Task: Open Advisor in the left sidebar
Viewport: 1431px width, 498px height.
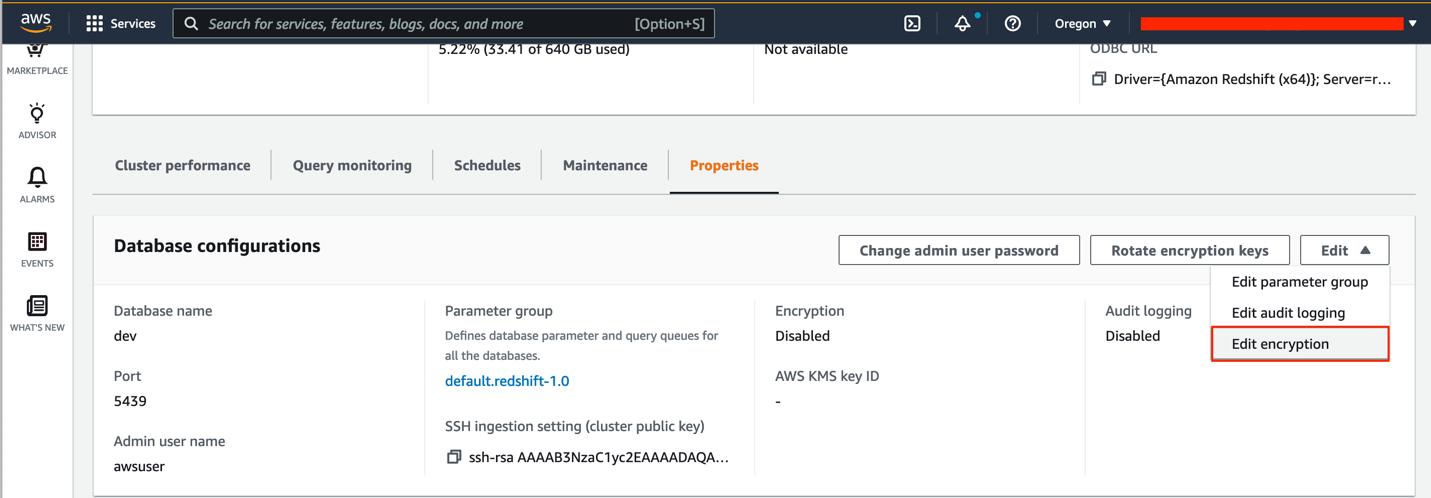Action: tap(37, 120)
